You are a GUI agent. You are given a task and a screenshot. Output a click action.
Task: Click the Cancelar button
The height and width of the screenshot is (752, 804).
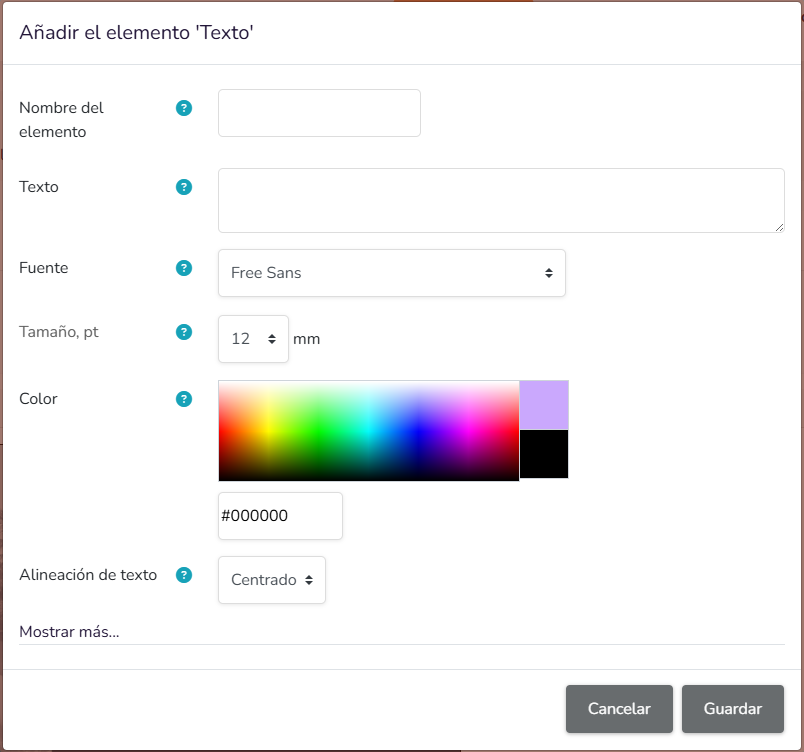tap(619, 708)
